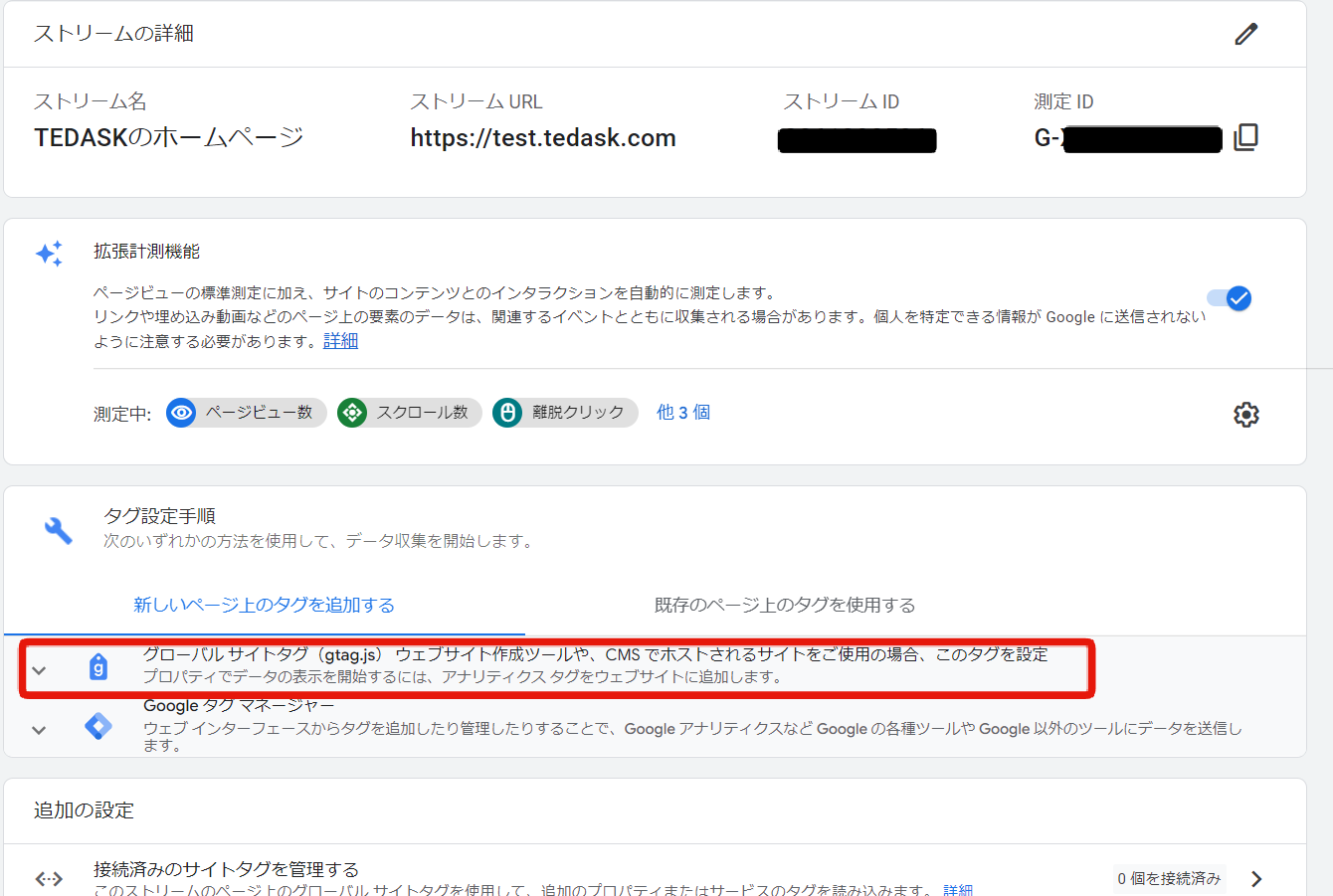The image size is (1333, 896).
Task: Open enhanced measurement settings gear icon
Action: coord(1245,414)
